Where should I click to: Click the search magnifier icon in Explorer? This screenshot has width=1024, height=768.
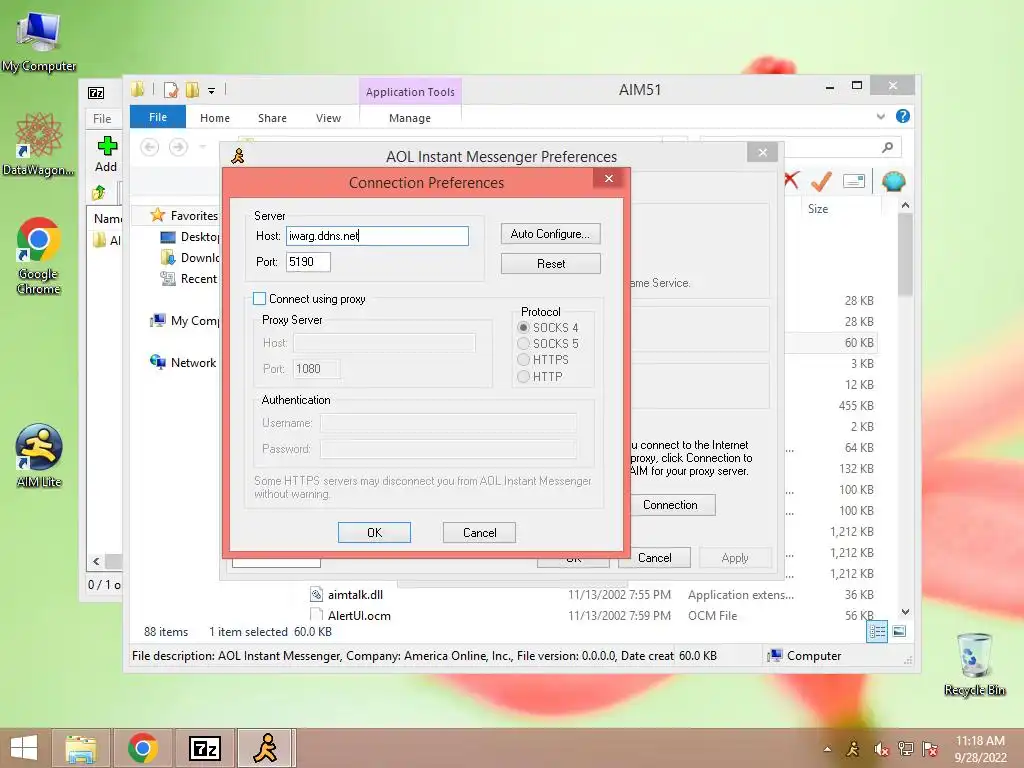tap(887, 148)
